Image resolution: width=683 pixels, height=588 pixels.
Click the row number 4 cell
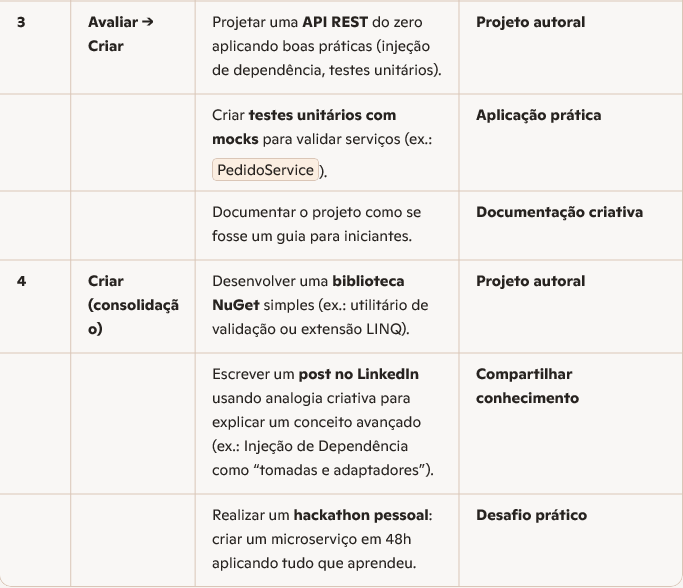(21, 281)
